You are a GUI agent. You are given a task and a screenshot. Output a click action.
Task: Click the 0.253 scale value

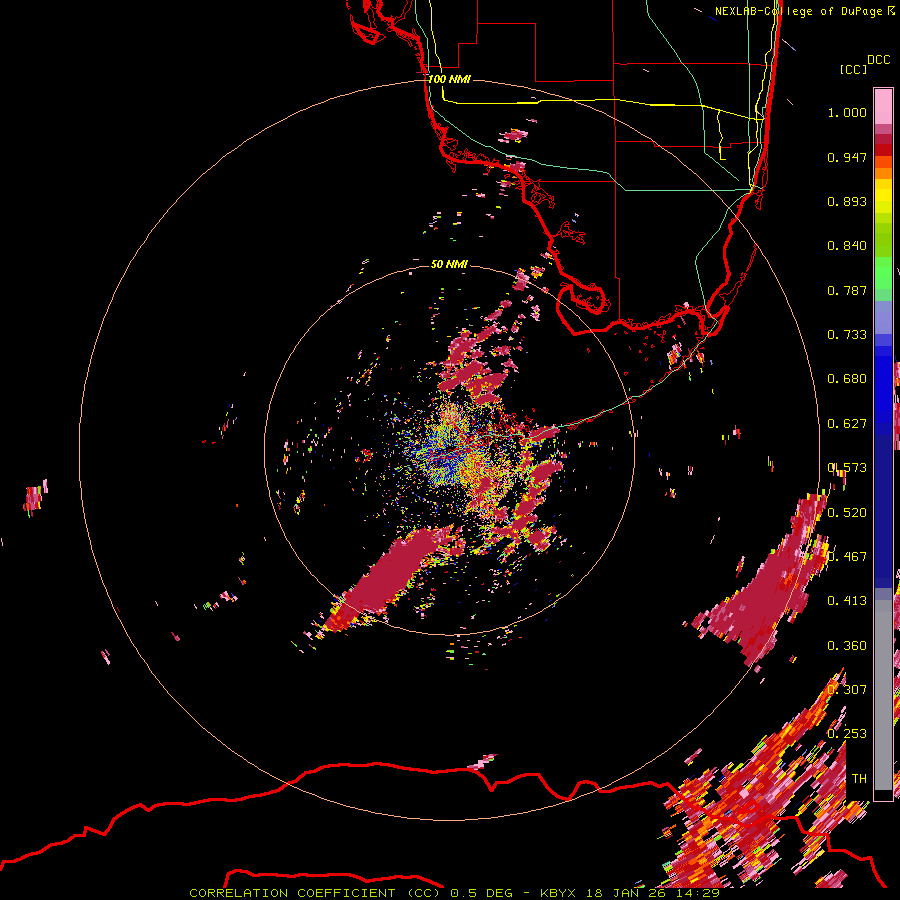(847, 734)
